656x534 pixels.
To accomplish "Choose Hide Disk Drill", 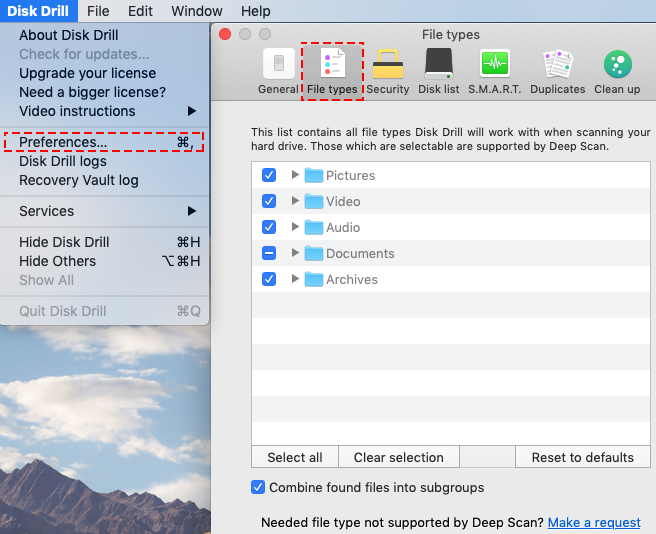I will (105, 242).
